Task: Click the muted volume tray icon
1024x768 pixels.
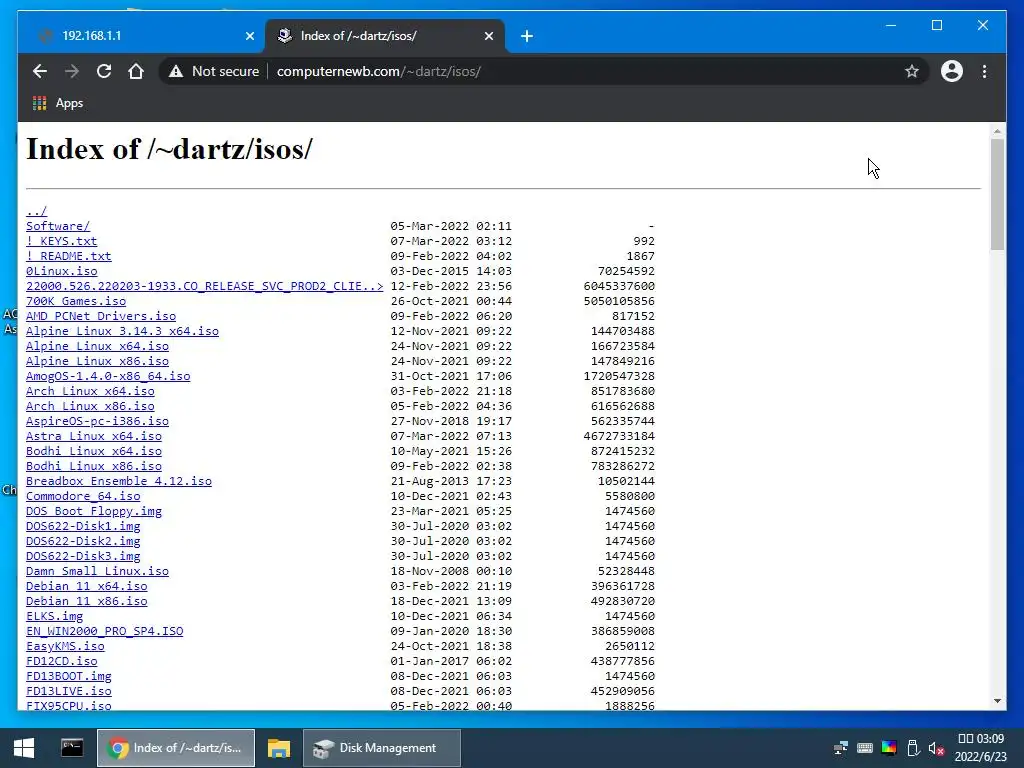Action: pos(936,748)
